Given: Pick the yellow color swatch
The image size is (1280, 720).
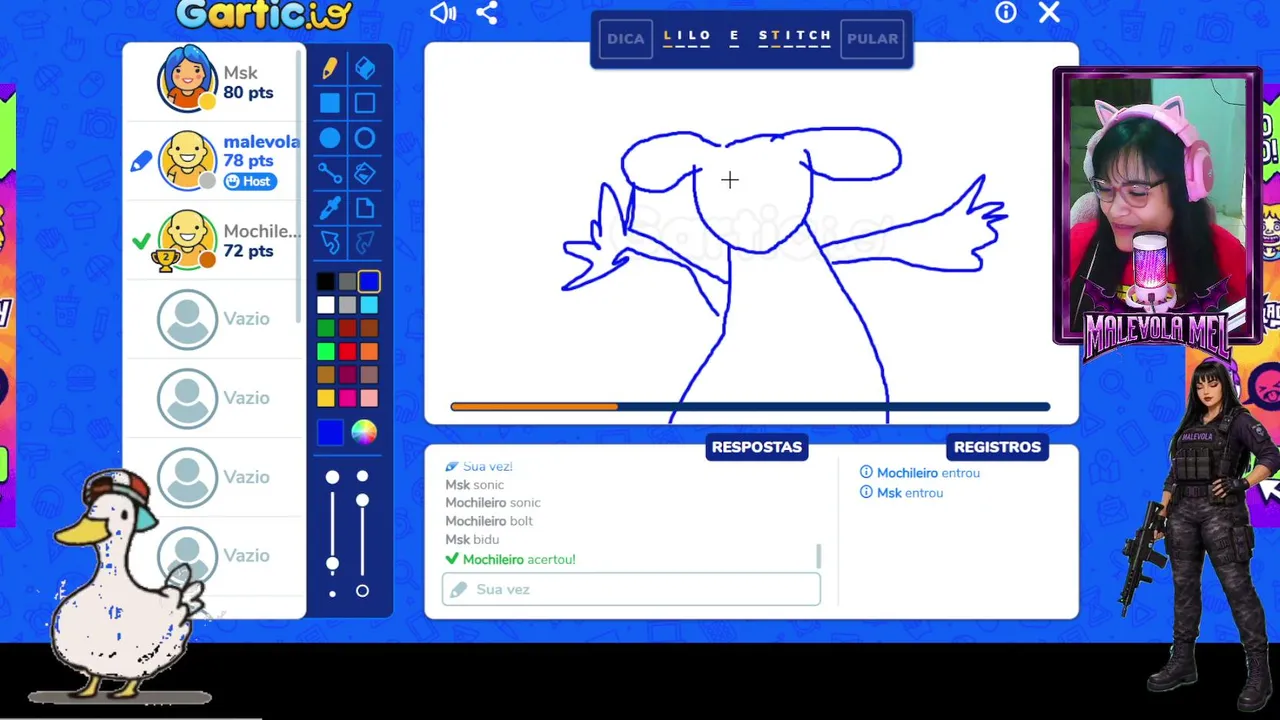Looking at the screenshot, I should pos(325,398).
